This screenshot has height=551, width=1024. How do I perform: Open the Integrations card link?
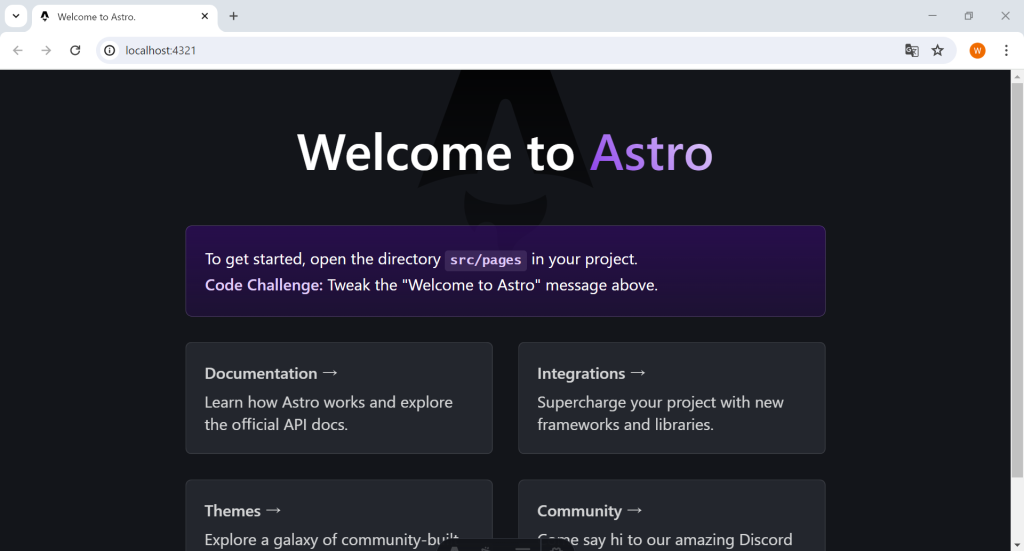[671, 398]
